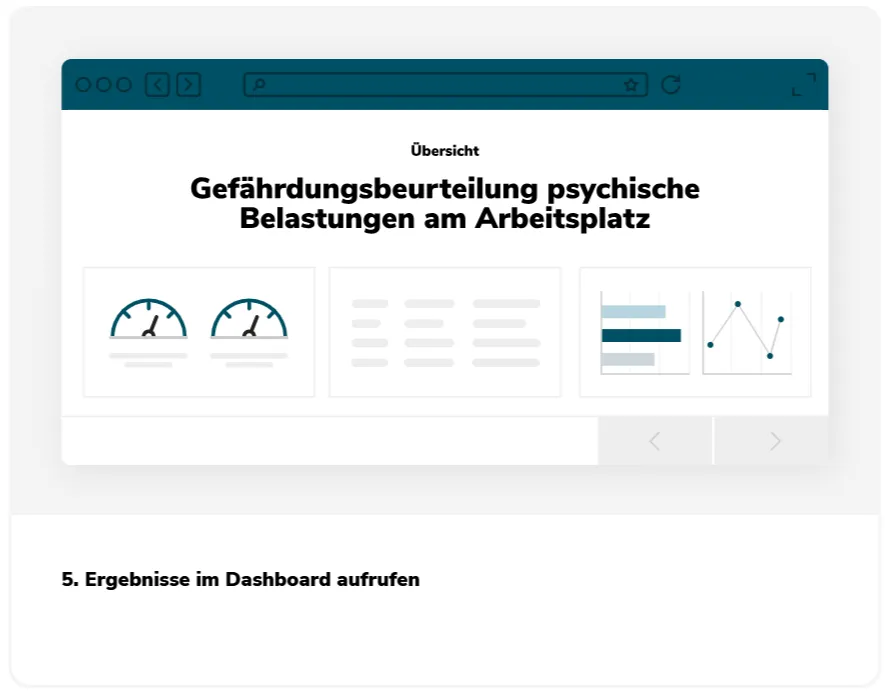Click the third window circle button
The width and height of the screenshot is (885, 695).
[124, 85]
